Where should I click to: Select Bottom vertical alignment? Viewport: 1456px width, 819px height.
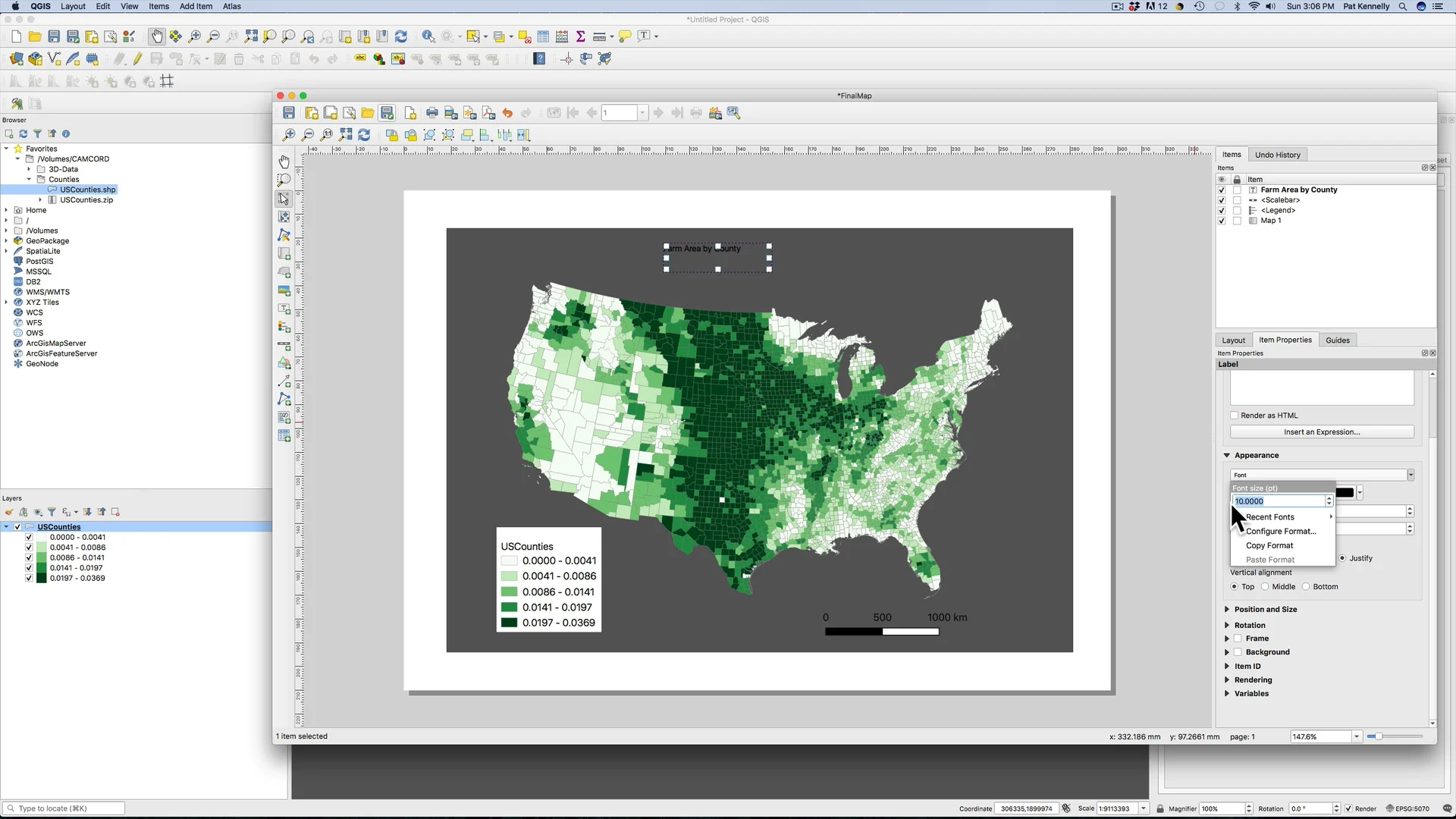coord(1306,587)
